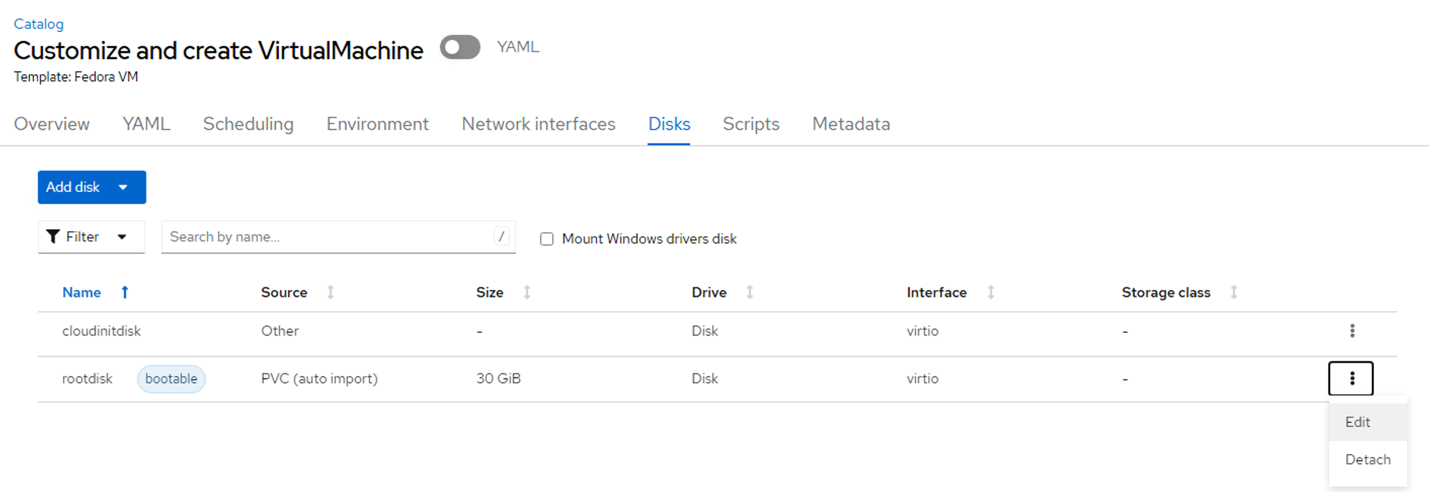1429x492 pixels.
Task: Click the Template: Fedora VM subtitle
Action: click(76, 76)
